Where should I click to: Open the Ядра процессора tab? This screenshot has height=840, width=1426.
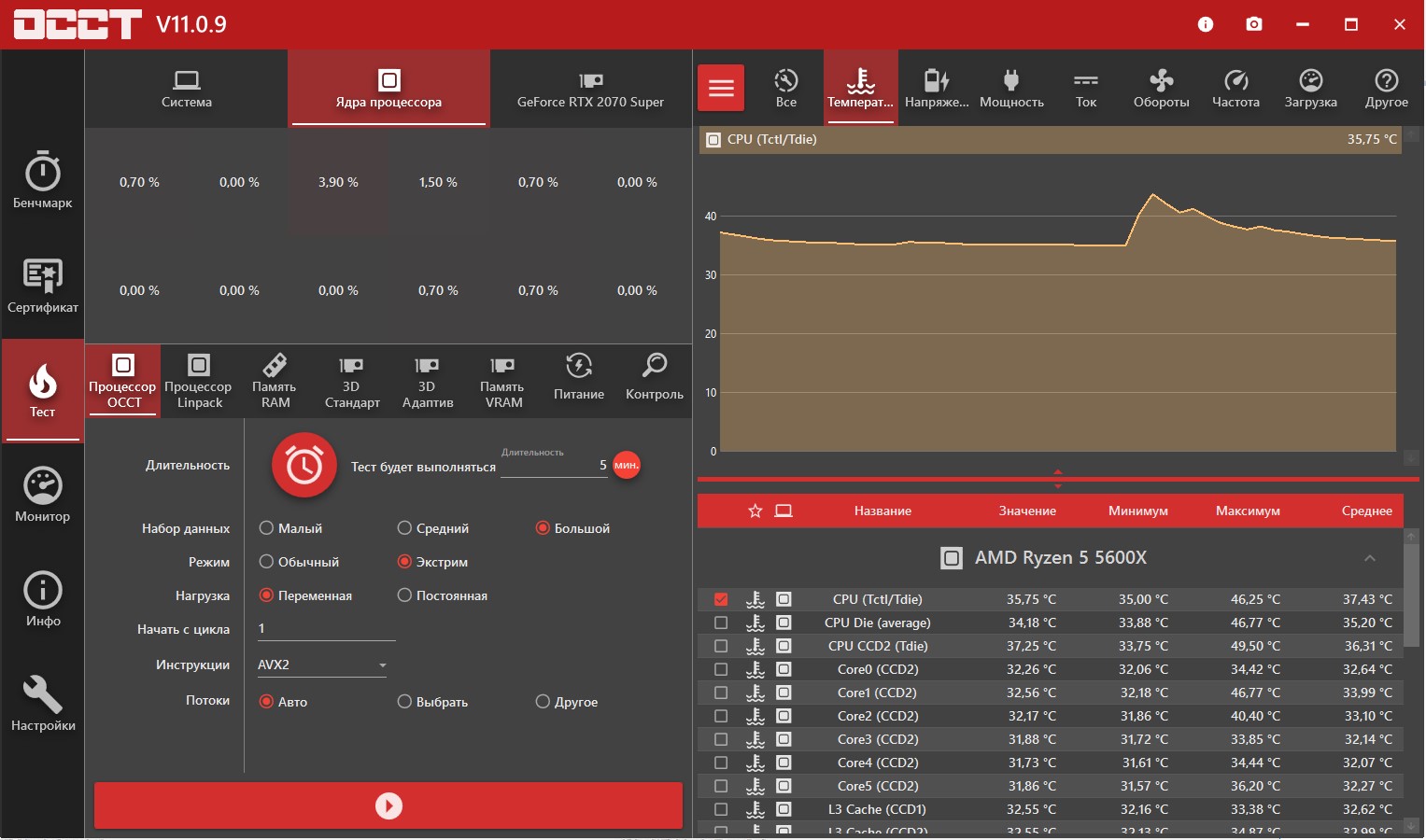pyautogui.click(x=388, y=89)
